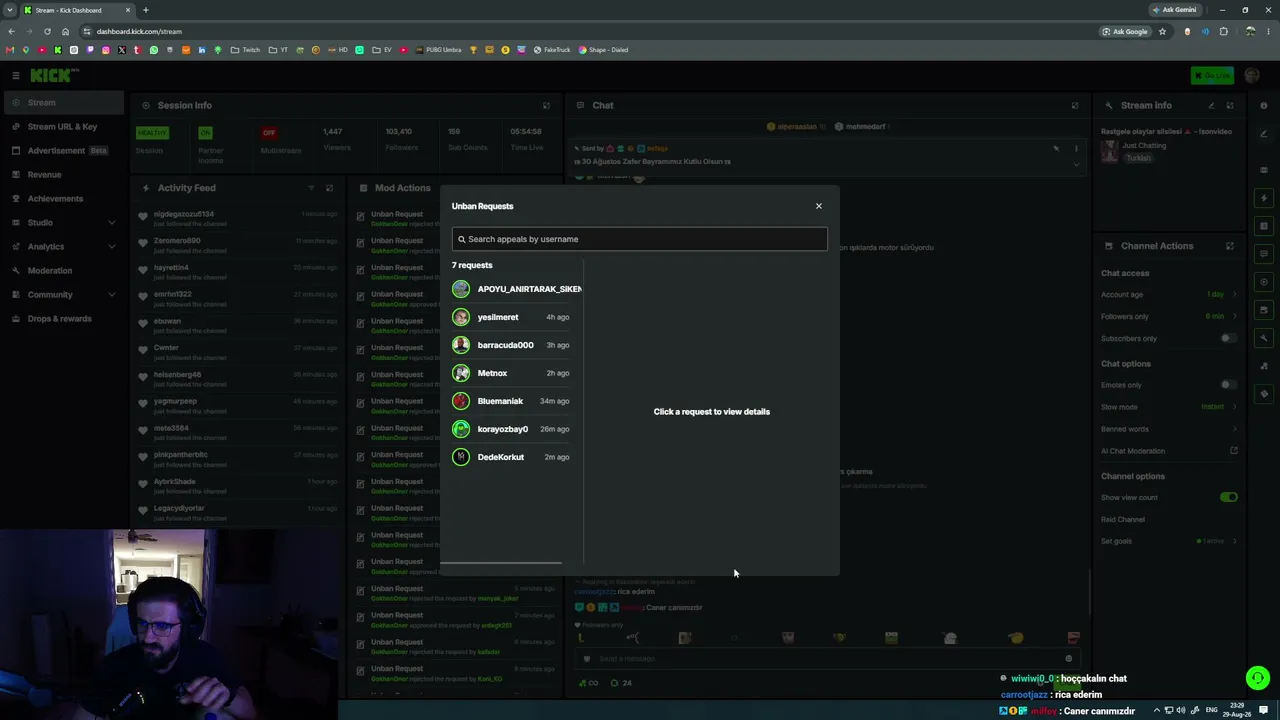The width and height of the screenshot is (1280, 720).
Task: Open Banned words settings
Action: point(1169,429)
